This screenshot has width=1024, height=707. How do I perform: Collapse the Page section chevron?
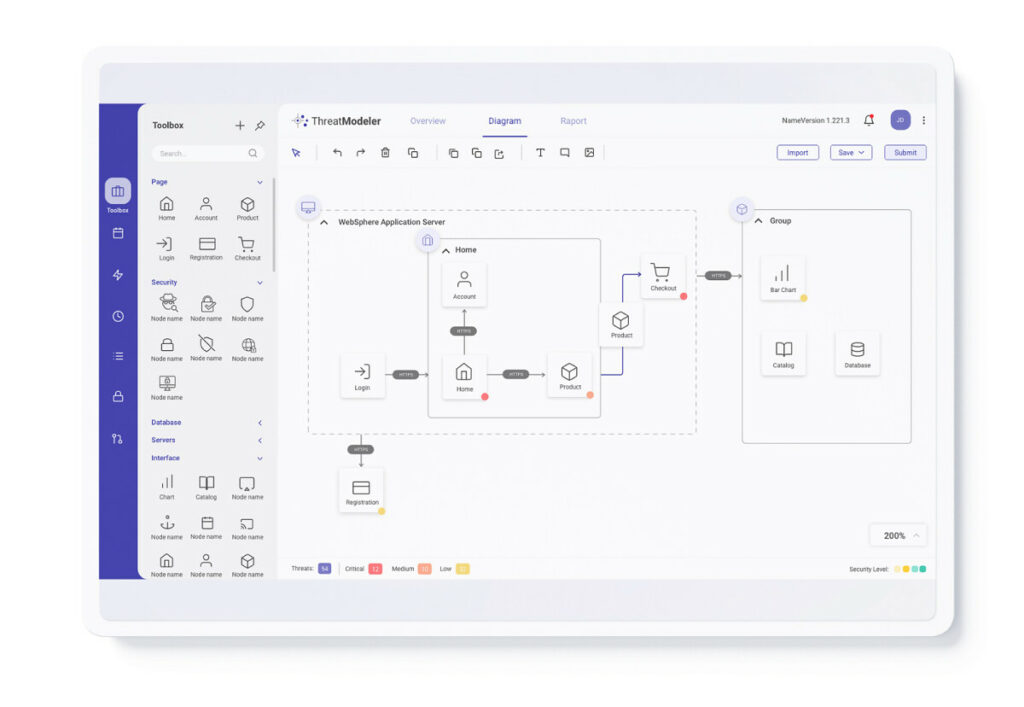(x=260, y=182)
